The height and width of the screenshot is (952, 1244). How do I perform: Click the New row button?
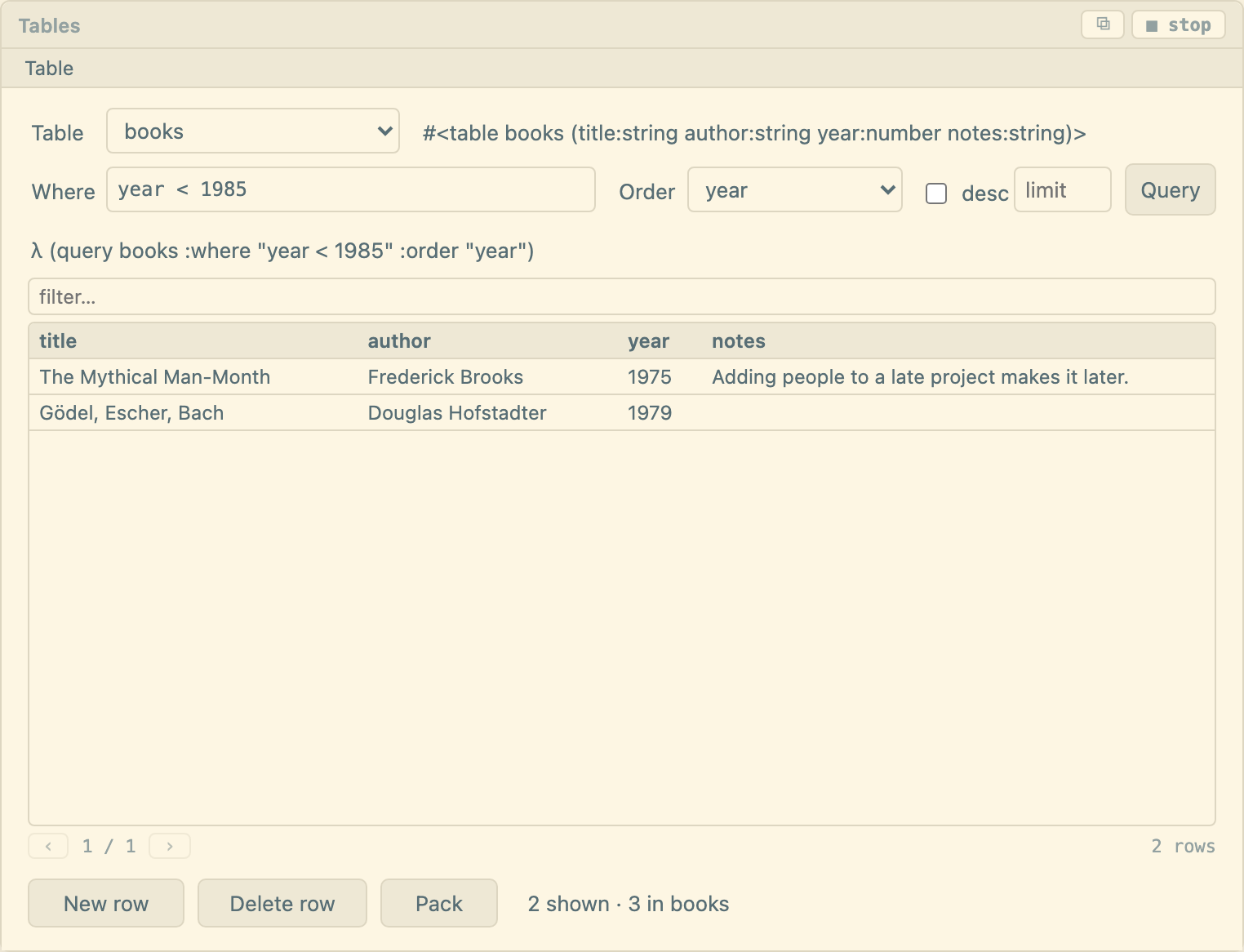click(106, 903)
